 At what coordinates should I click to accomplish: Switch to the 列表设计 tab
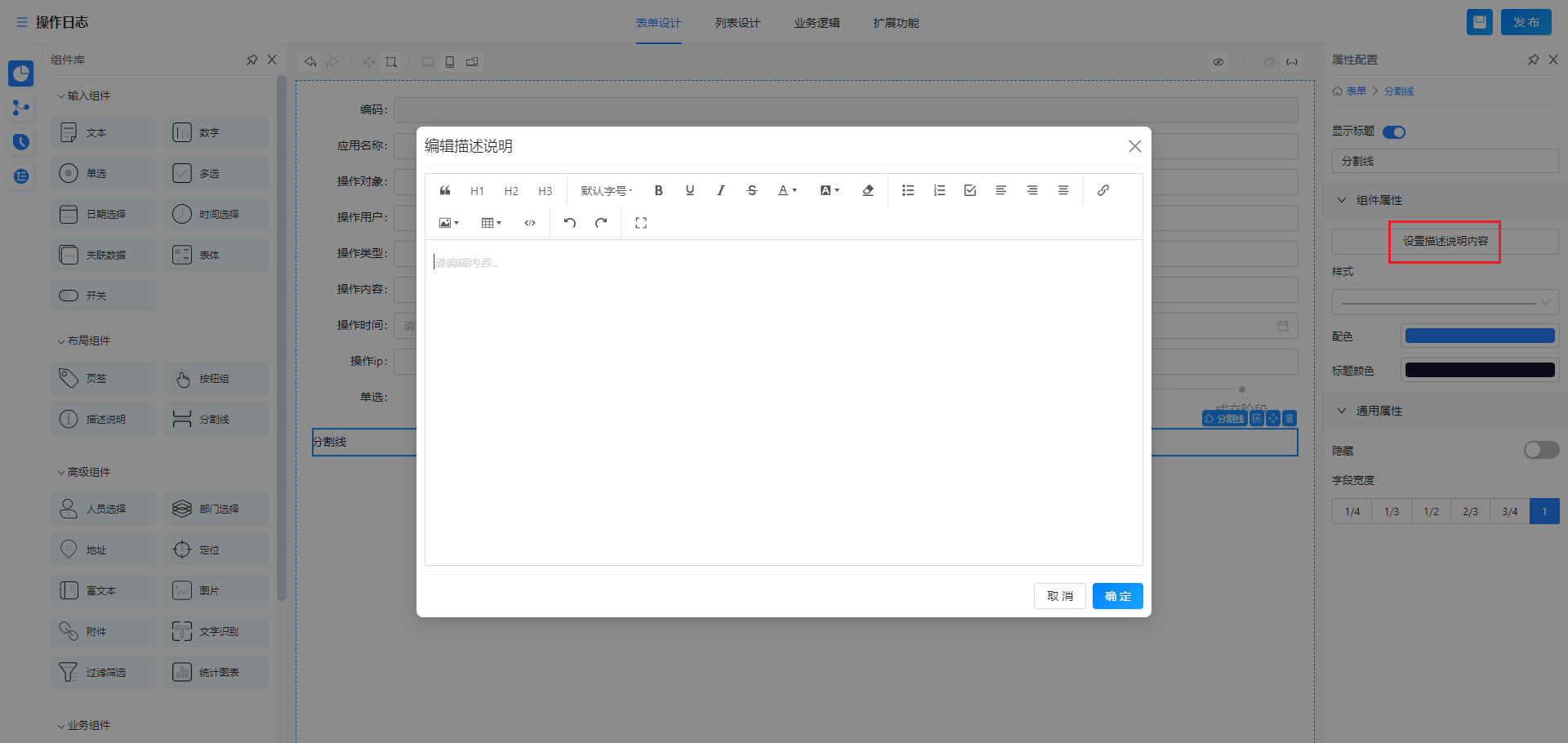pos(737,23)
